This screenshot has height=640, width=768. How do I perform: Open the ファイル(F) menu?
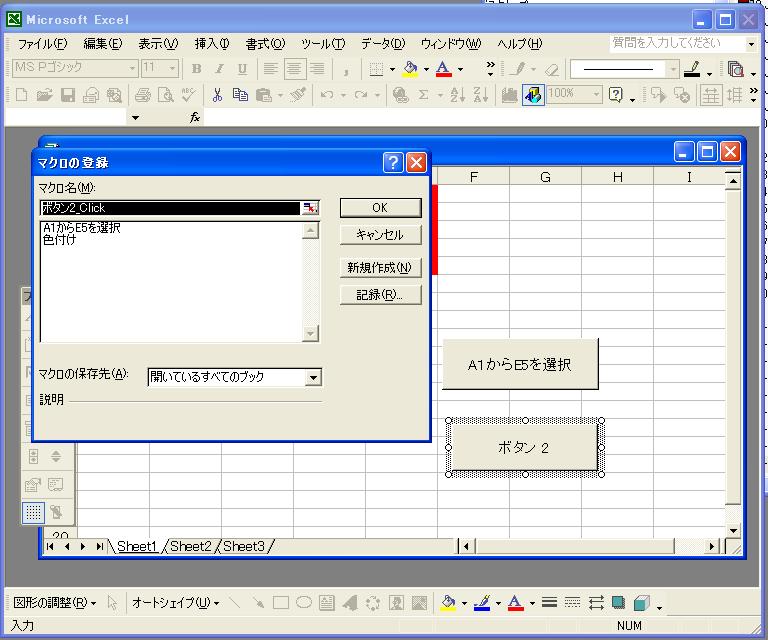coord(43,44)
